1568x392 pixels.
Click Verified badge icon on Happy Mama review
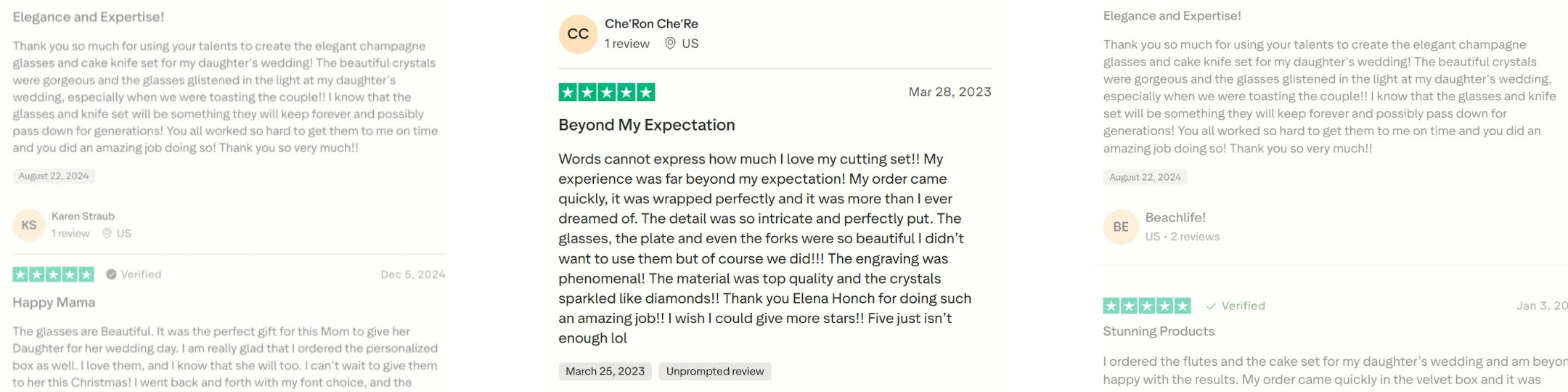(111, 274)
